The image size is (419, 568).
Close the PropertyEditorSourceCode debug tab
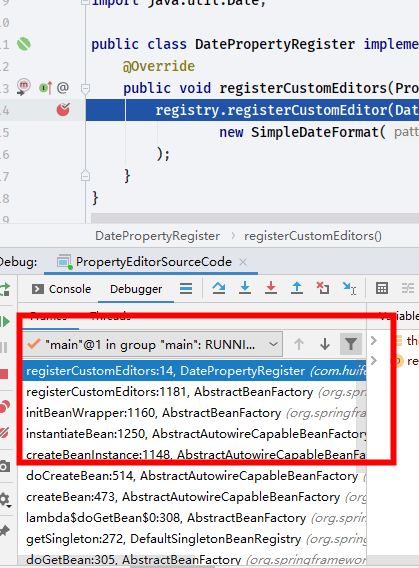click(243, 262)
